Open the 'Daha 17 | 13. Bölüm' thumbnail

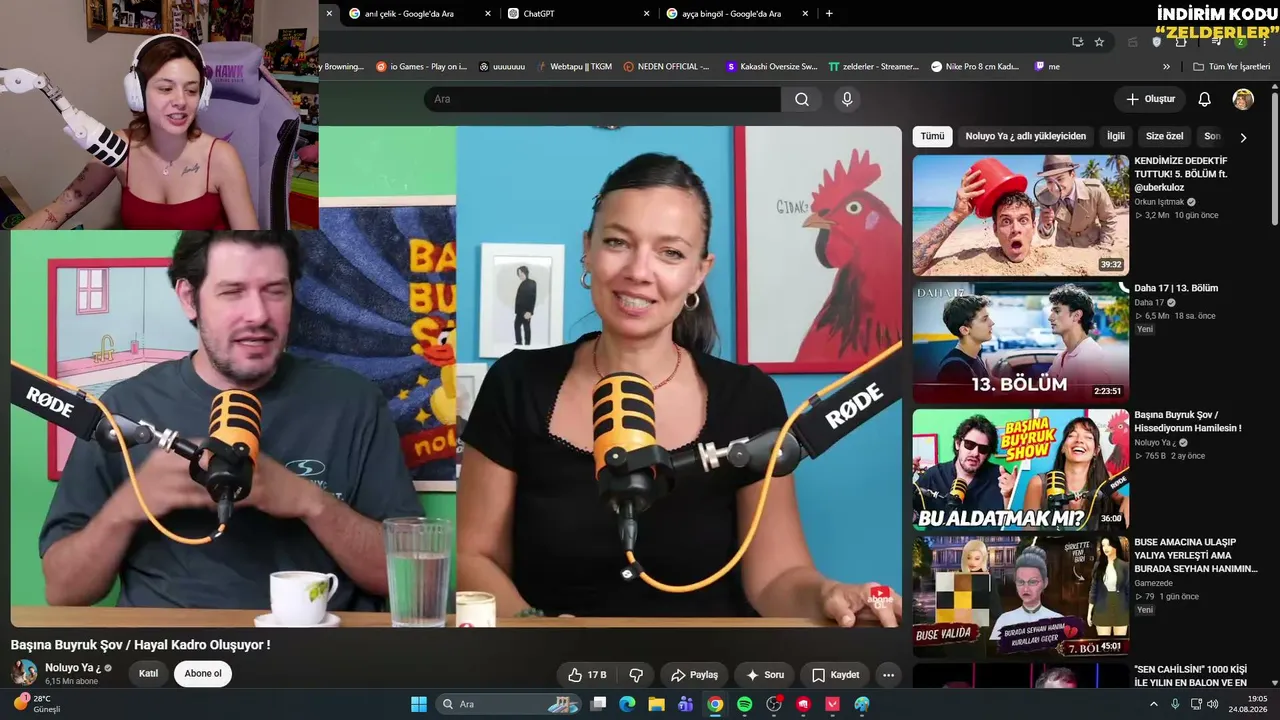[x=1020, y=342]
